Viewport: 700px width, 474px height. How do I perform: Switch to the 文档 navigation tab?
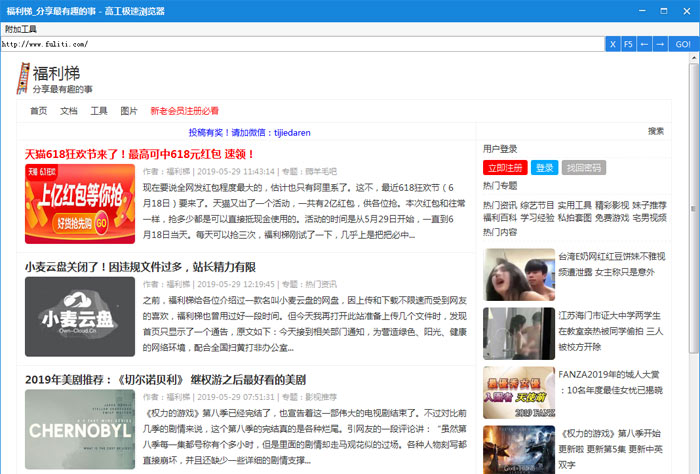coord(69,111)
